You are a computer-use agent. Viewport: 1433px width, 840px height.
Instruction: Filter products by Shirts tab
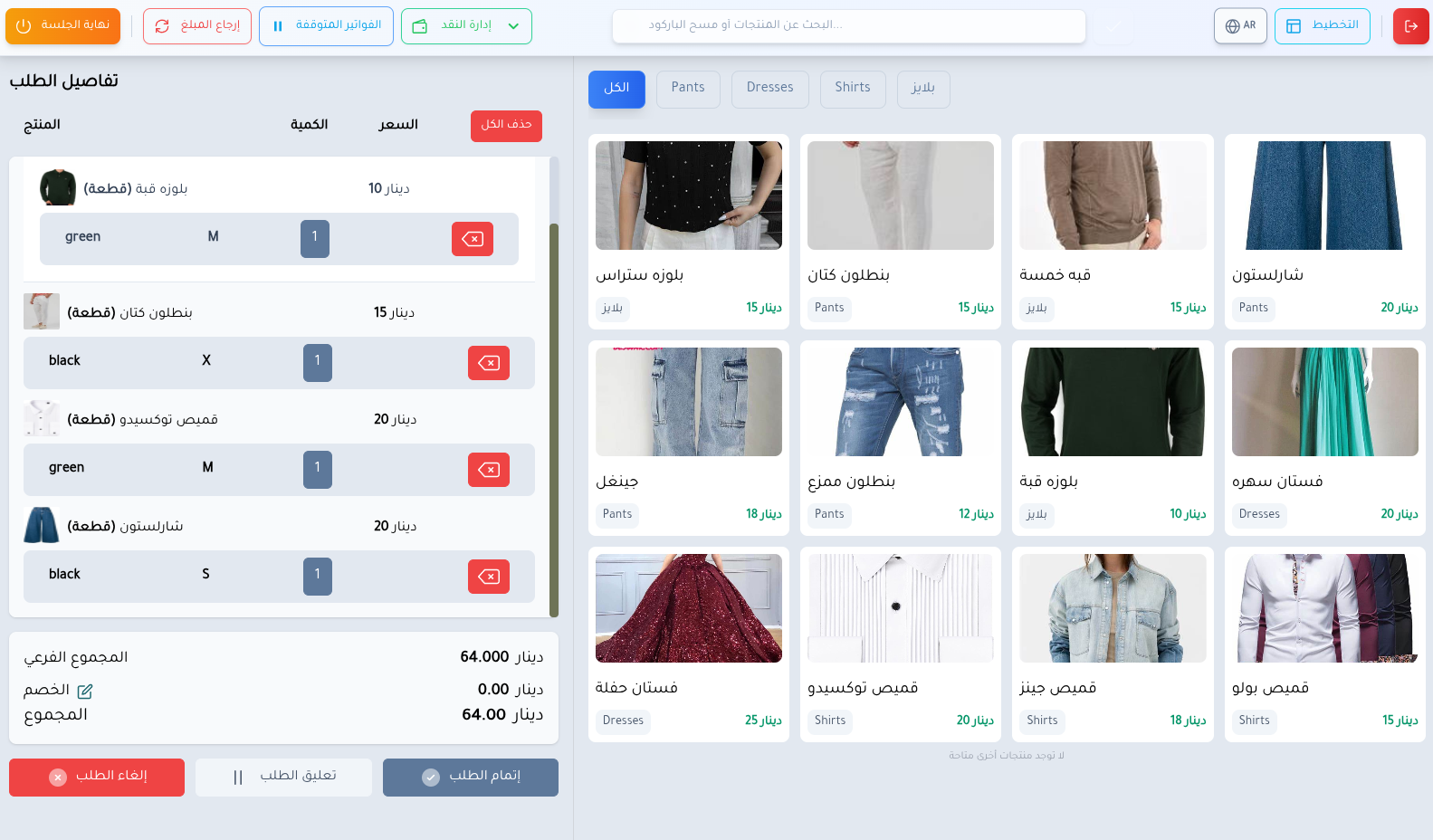click(x=852, y=88)
